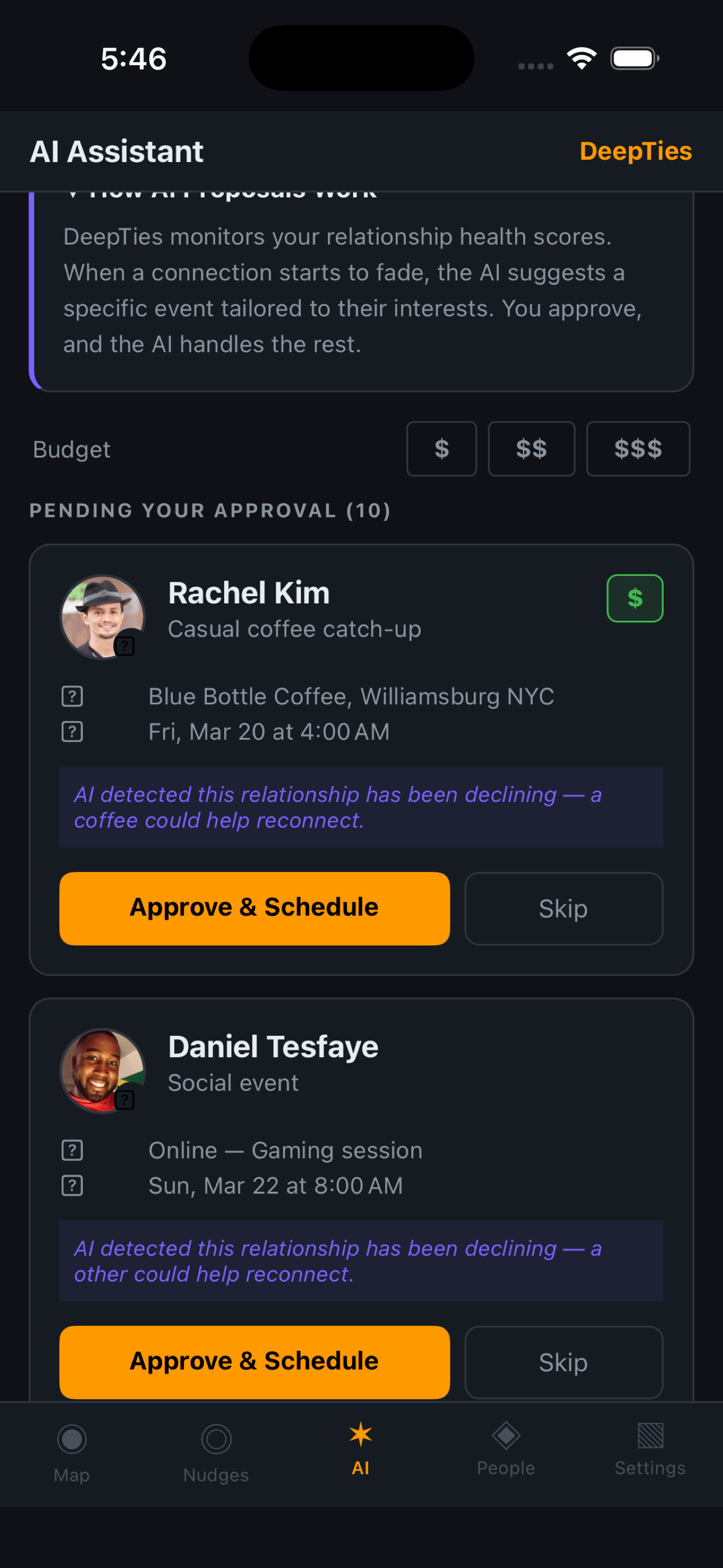Tap the location icon beside Blue Bottle Coffee
The width and height of the screenshot is (723, 1568).
[72, 697]
